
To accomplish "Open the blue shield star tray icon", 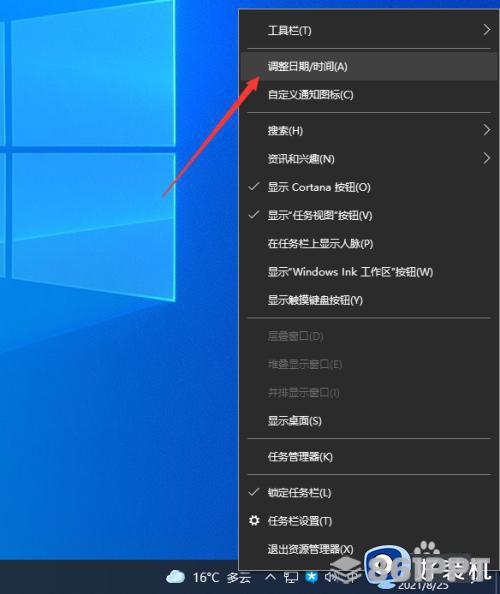I will tap(311, 577).
